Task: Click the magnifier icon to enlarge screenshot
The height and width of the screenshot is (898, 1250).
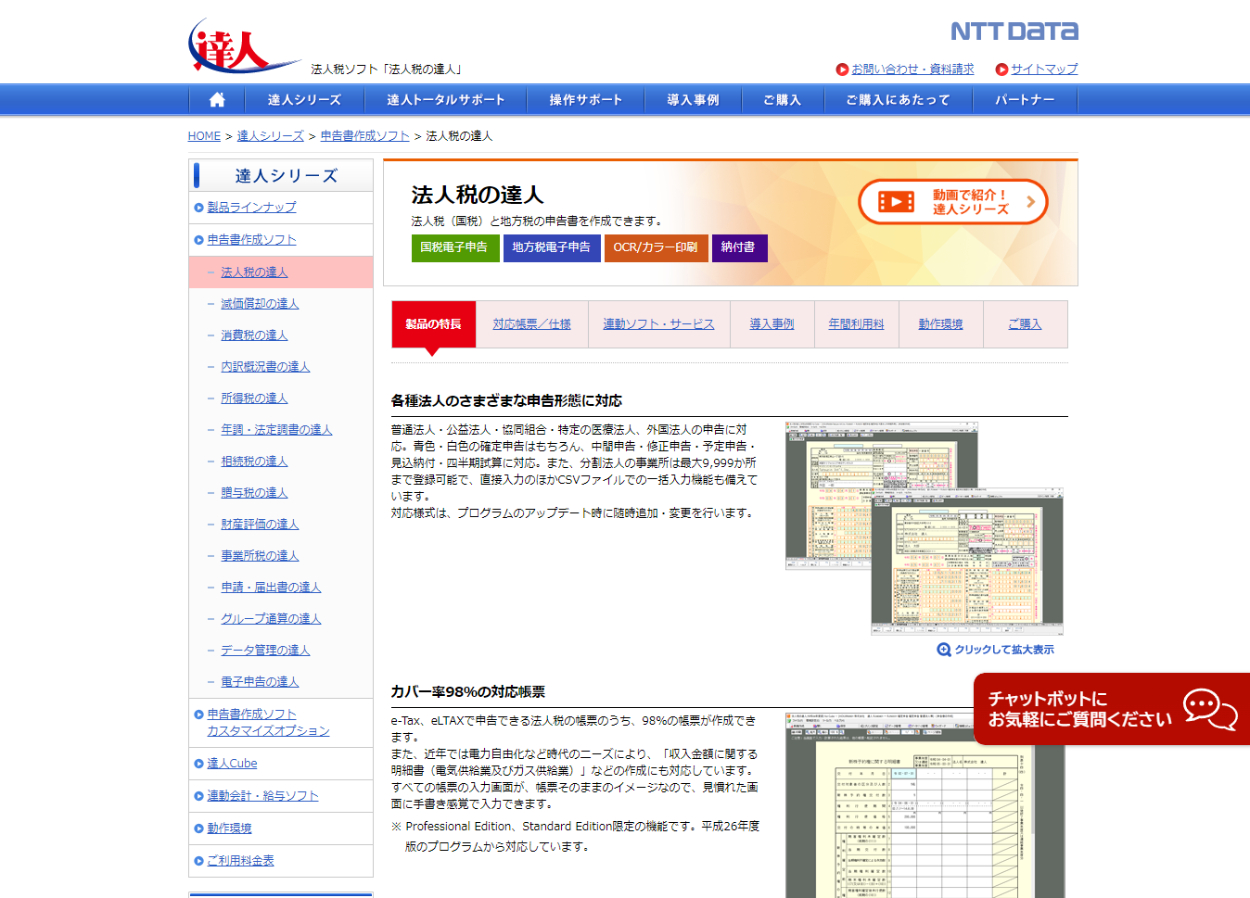Action: (x=943, y=650)
